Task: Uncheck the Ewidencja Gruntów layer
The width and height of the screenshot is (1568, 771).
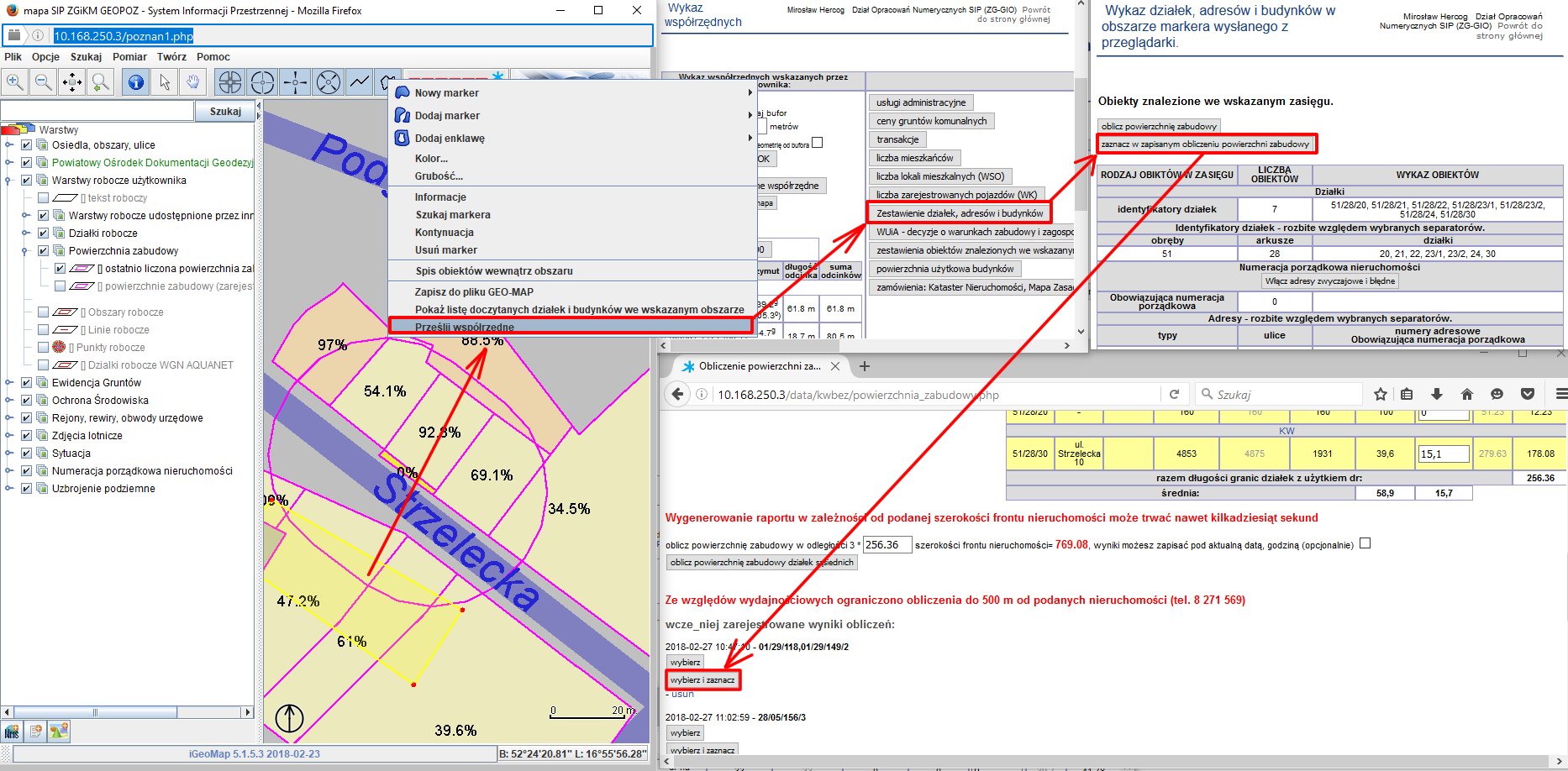Action: [x=27, y=383]
